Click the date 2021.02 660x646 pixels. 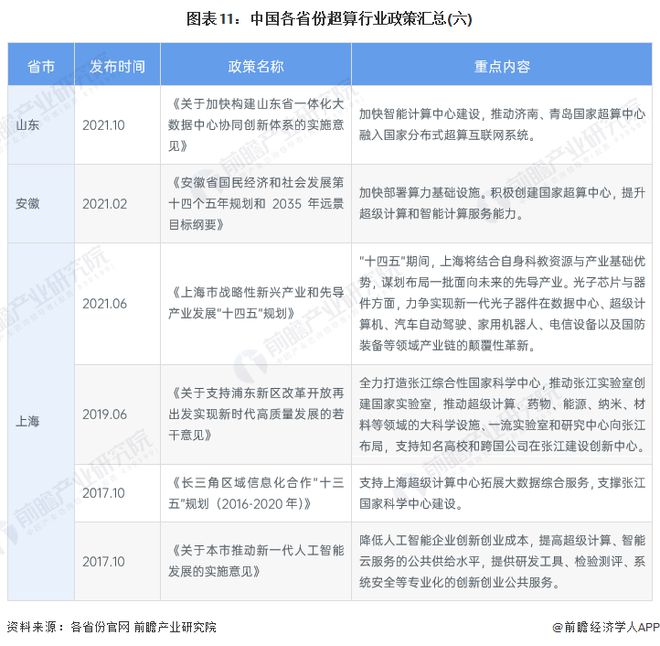(x=104, y=204)
